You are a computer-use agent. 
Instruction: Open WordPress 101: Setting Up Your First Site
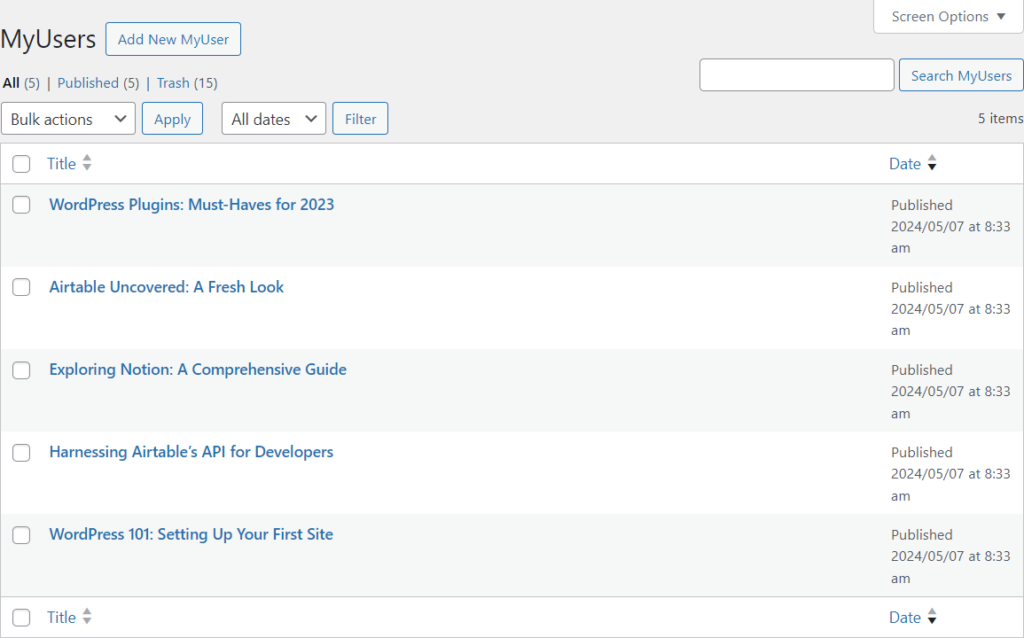(x=191, y=534)
